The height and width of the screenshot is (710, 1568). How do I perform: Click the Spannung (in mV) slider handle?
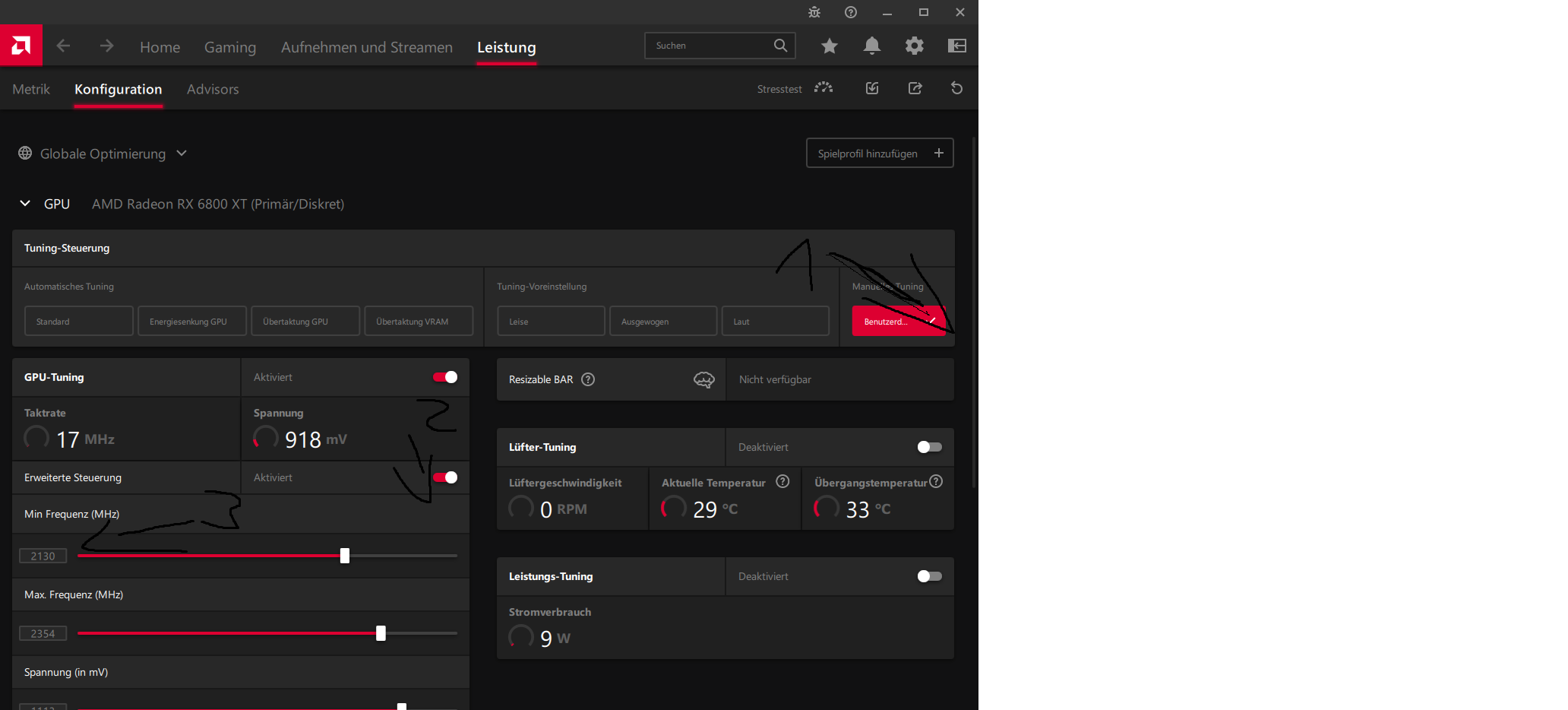pyautogui.click(x=402, y=706)
